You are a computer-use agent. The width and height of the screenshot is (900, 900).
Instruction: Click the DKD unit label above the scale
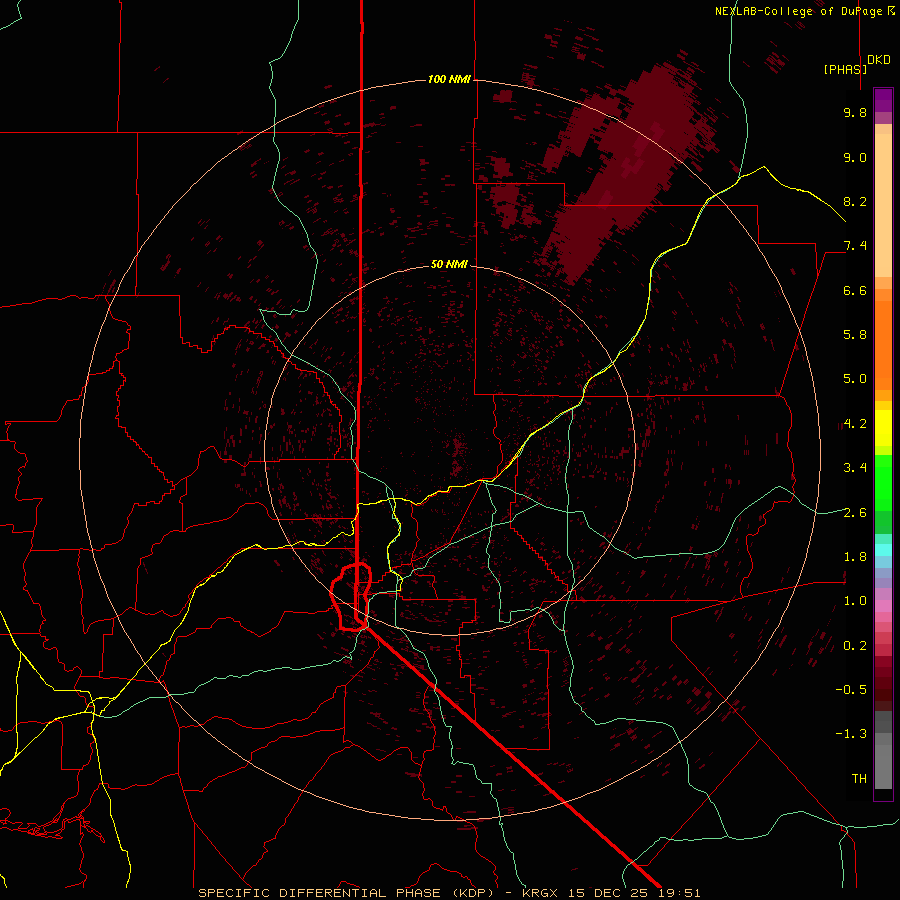[879, 60]
